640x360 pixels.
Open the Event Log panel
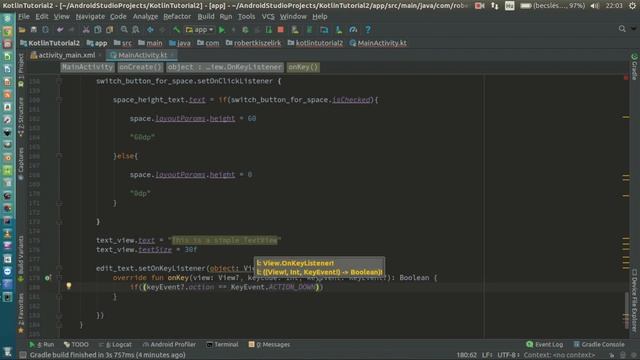pos(544,345)
